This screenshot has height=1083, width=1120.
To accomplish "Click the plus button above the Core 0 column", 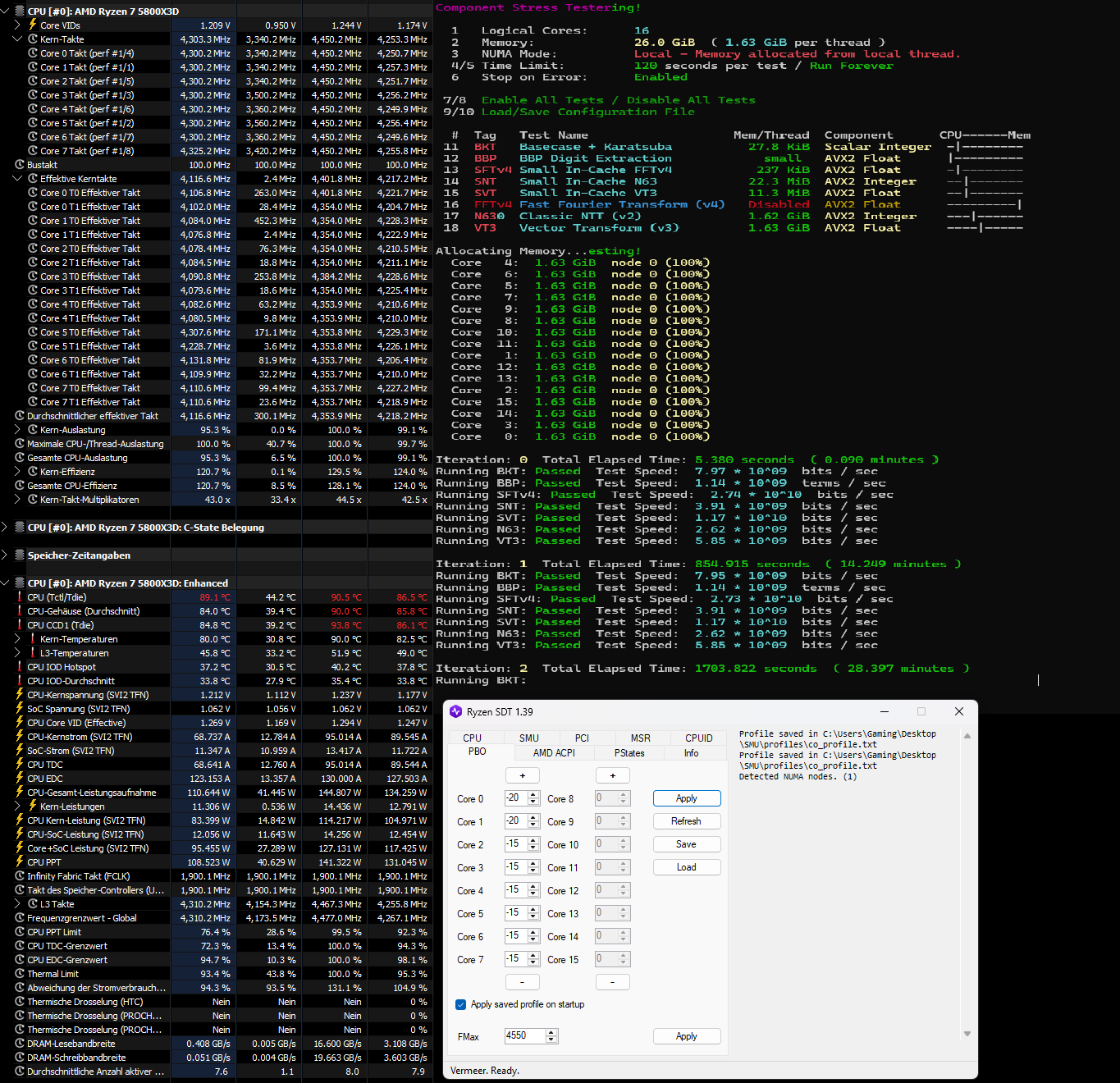I will 523,775.
